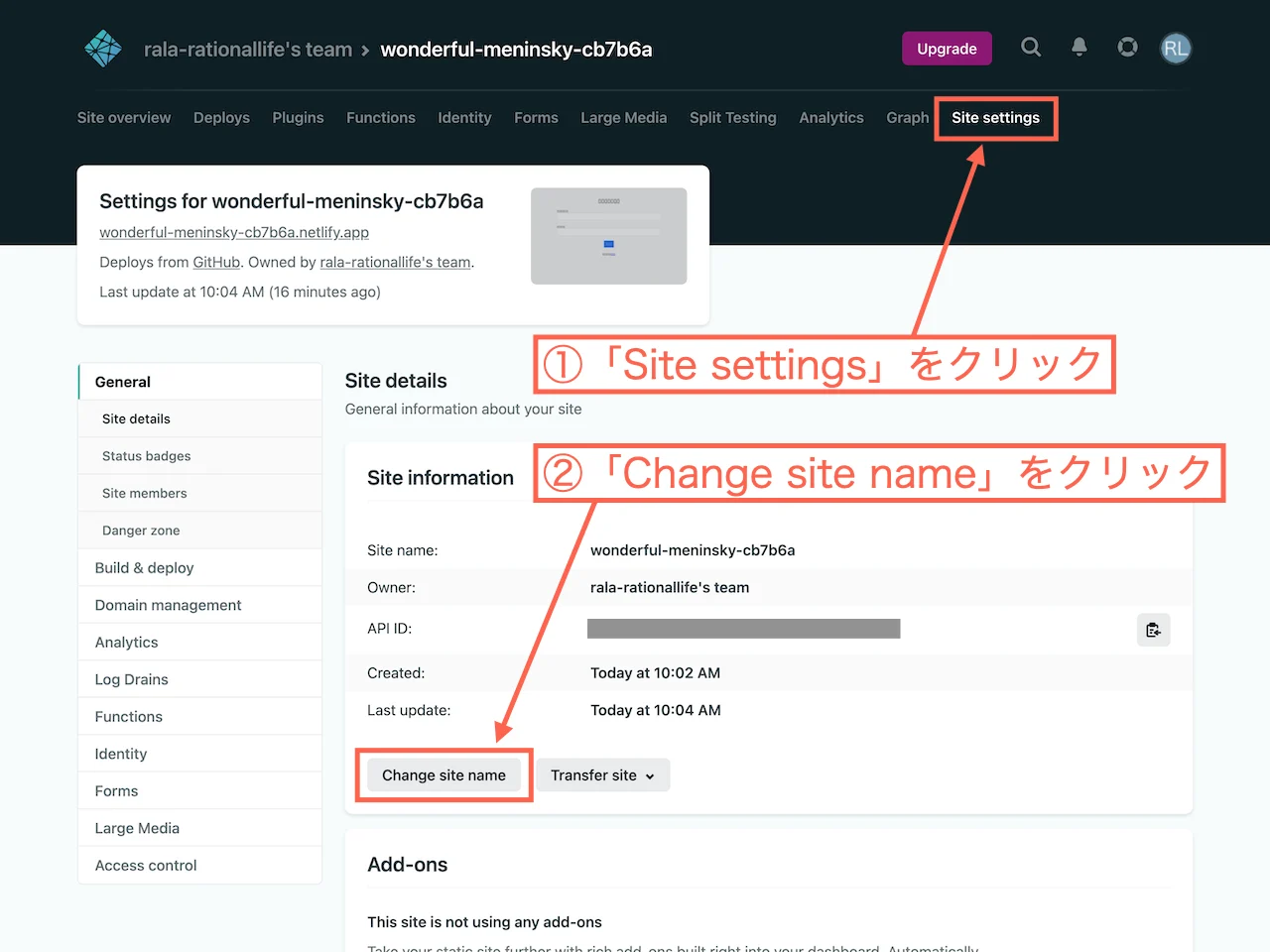Click the redacted API ID value
Viewport: 1270px width, 952px height.
(x=744, y=629)
